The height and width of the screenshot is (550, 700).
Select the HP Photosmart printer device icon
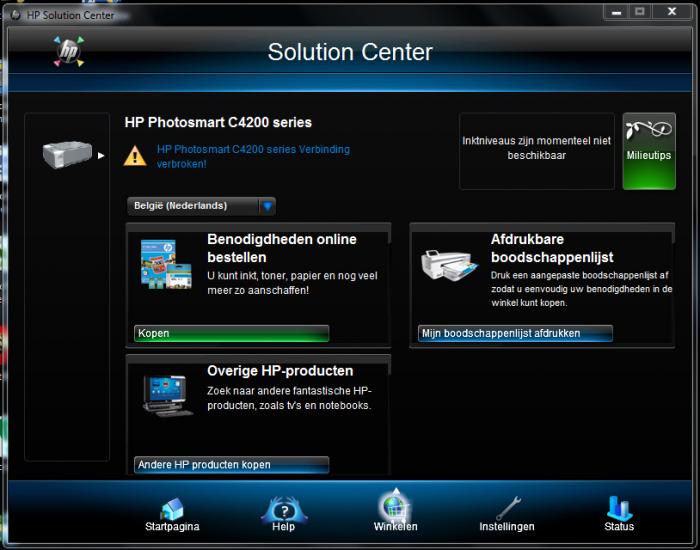pos(67,154)
